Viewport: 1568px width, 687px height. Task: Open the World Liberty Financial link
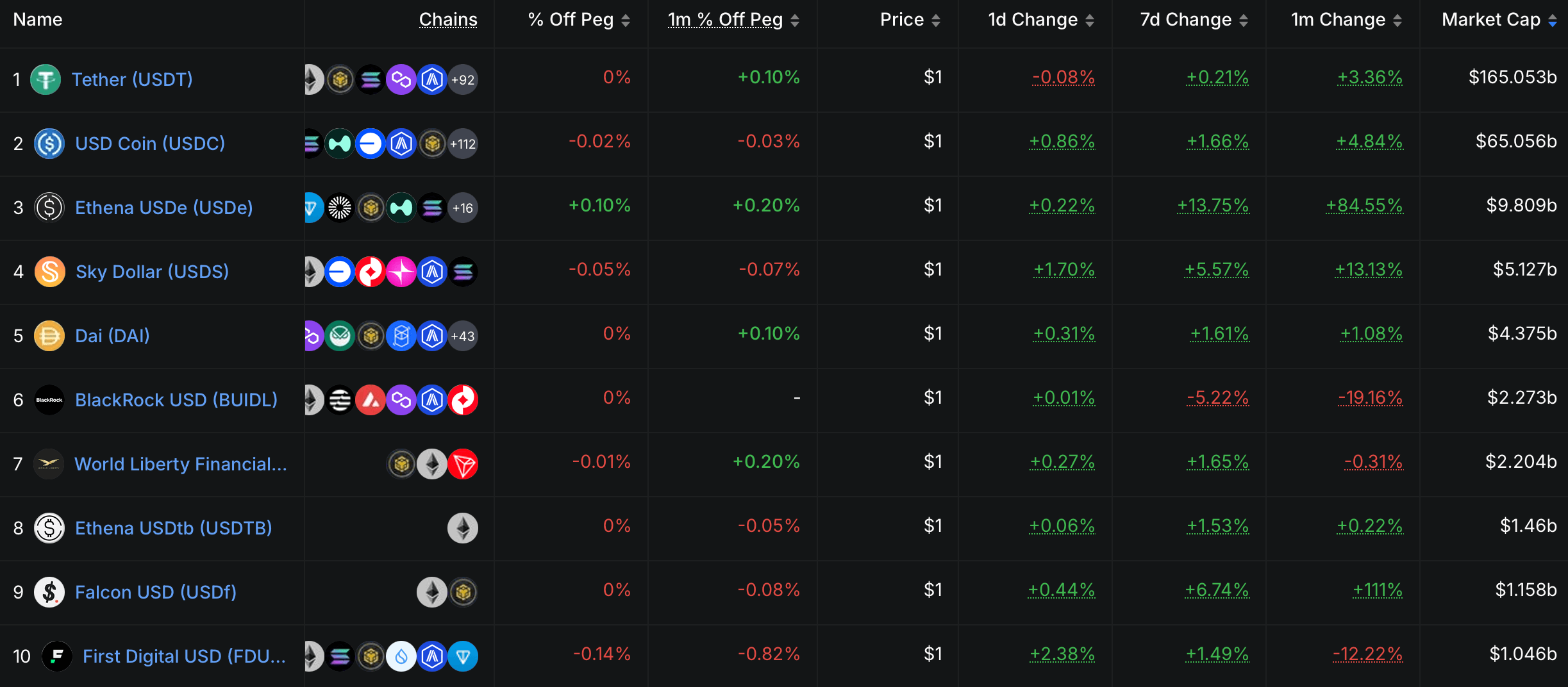[181, 464]
